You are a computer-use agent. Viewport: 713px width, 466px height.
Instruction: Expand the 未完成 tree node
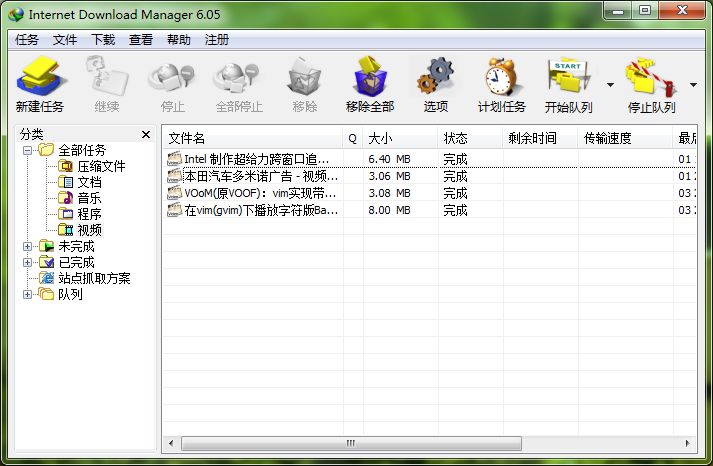click(27, 246)
